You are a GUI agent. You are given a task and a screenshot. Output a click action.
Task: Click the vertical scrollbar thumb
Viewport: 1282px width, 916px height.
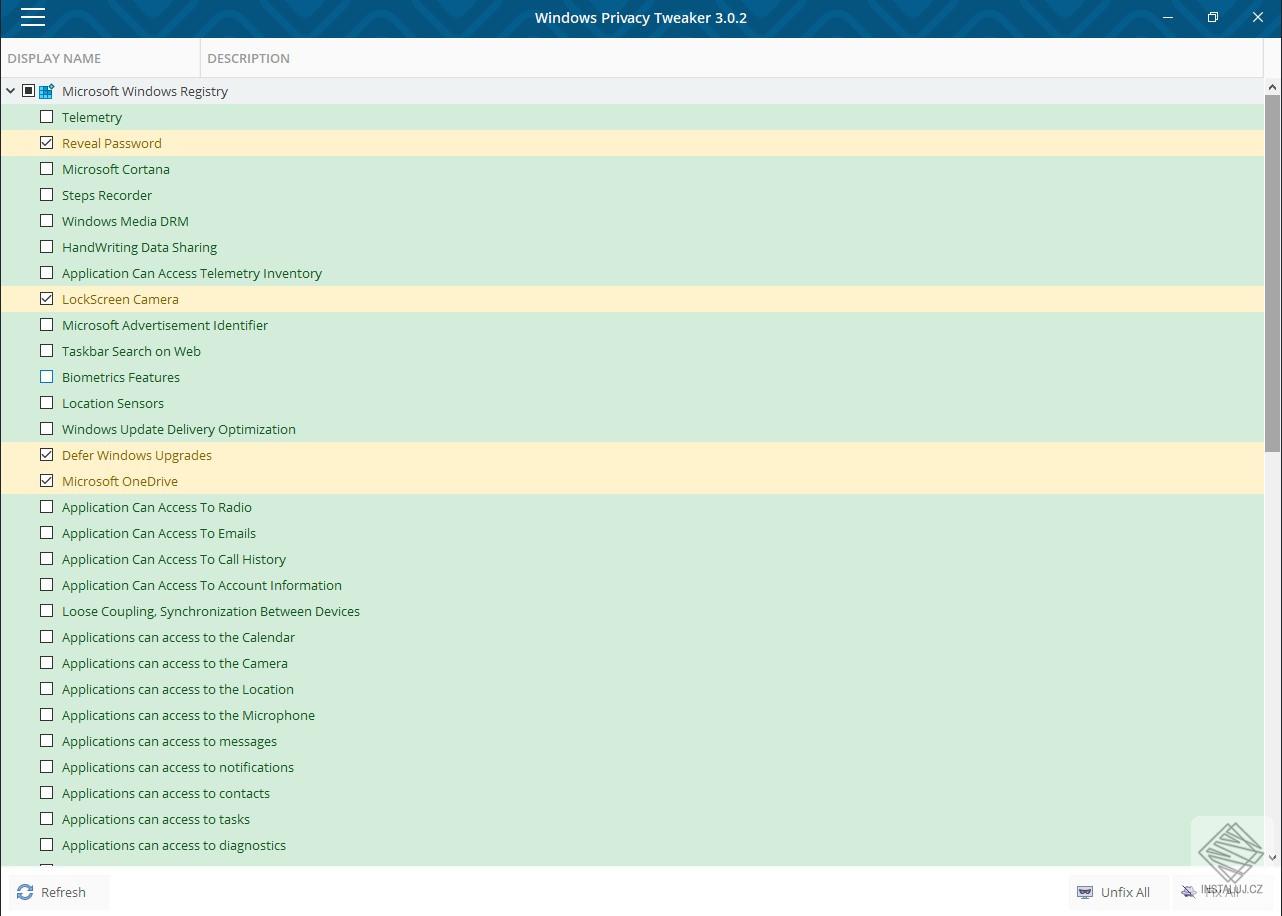tap(1272, 273)
